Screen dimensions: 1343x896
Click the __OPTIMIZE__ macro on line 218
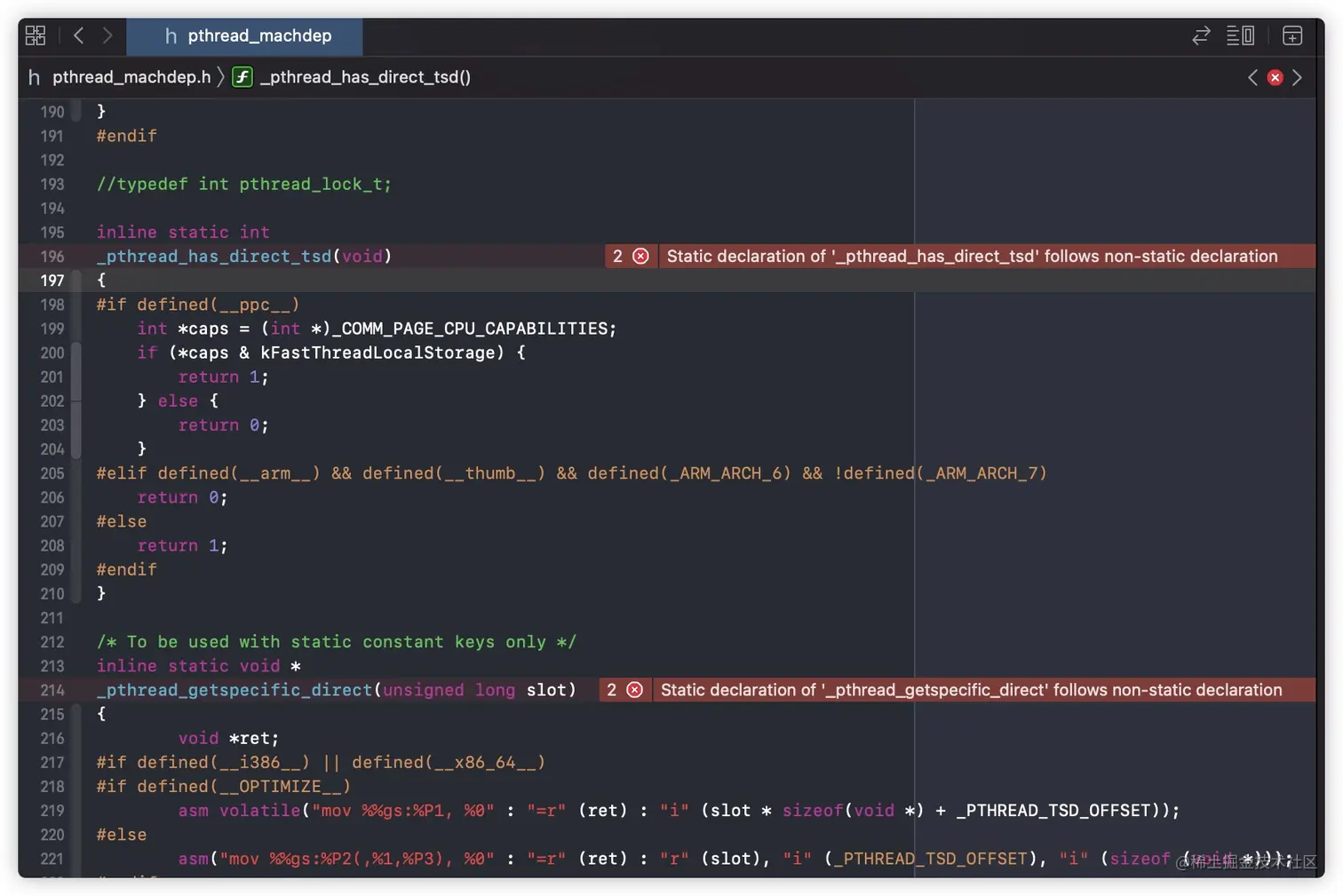click(281, 787)
